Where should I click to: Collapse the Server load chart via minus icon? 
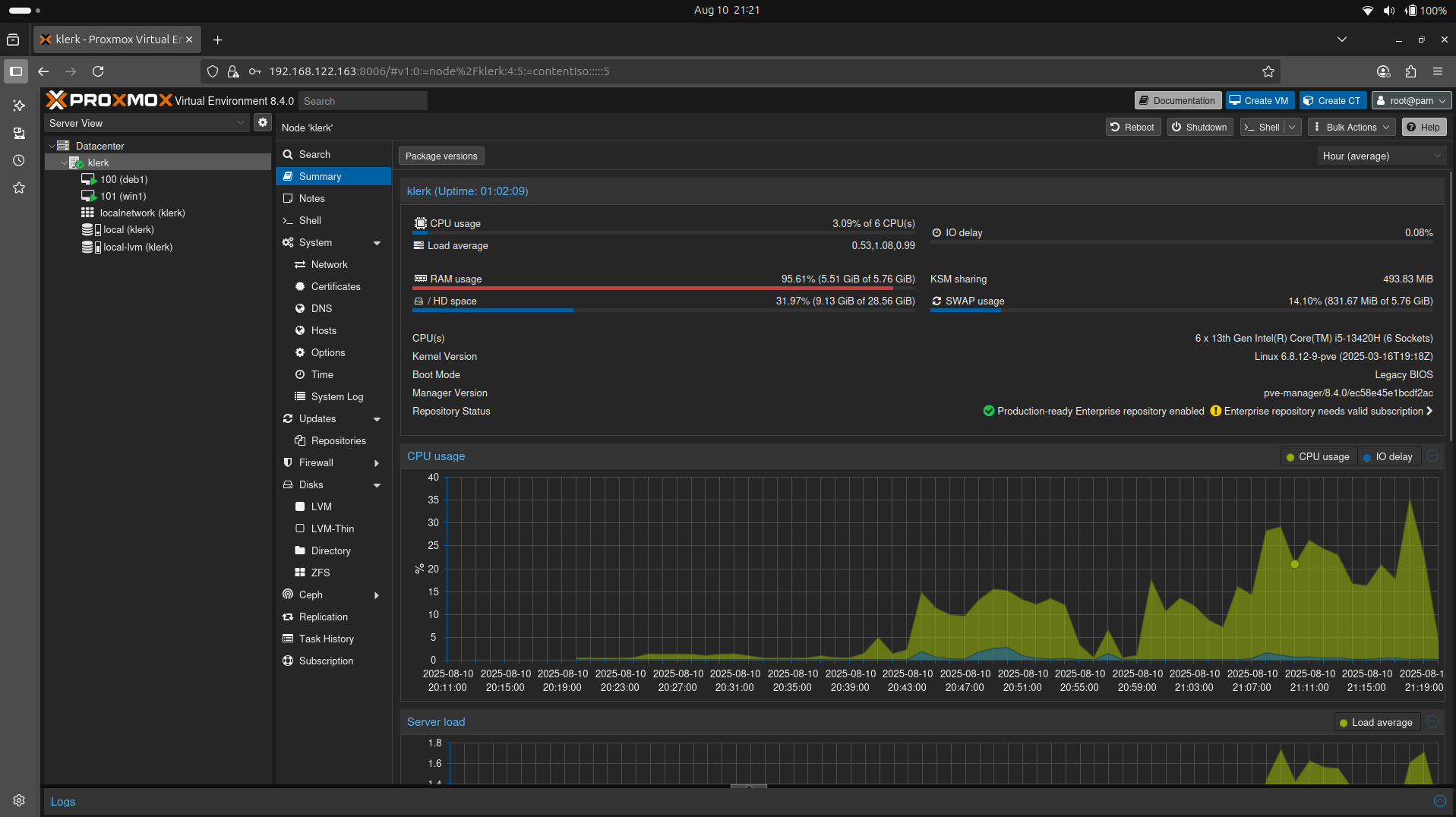(1432, 722)
